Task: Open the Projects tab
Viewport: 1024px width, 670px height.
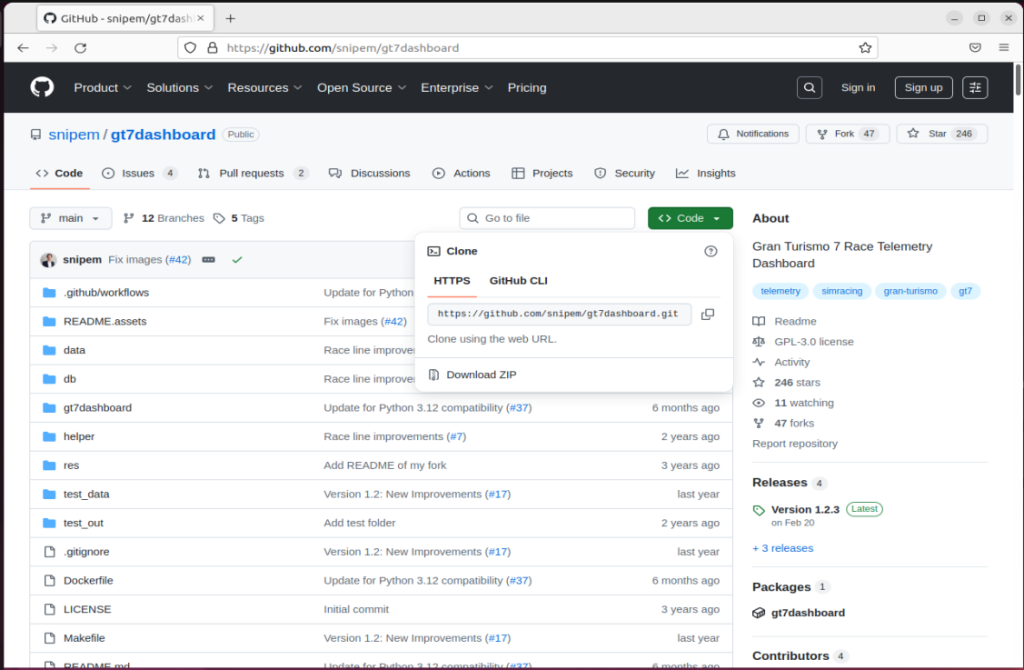Action: [542, 173]
